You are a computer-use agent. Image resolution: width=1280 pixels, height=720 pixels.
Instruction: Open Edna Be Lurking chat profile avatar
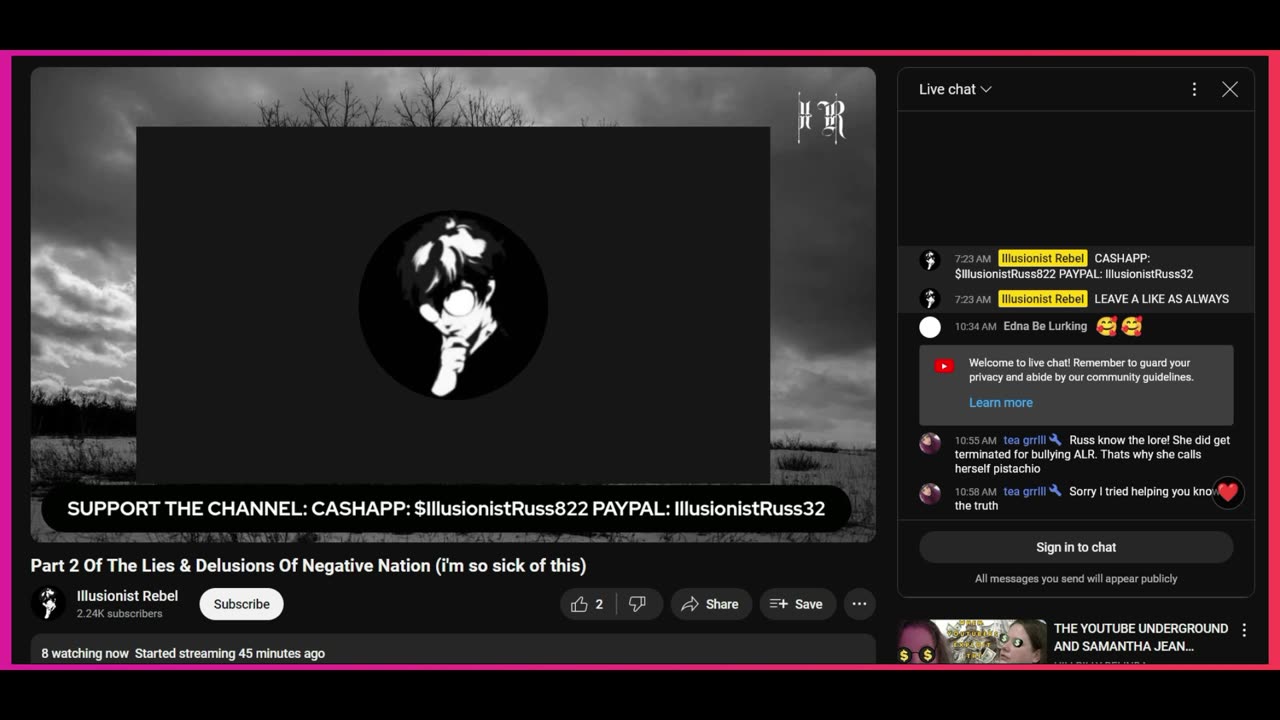pos(930,327)
